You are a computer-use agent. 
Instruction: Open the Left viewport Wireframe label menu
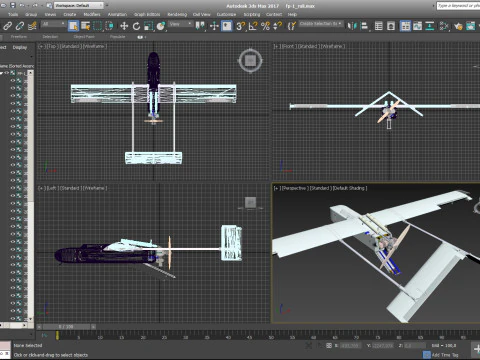coord(95,188)
